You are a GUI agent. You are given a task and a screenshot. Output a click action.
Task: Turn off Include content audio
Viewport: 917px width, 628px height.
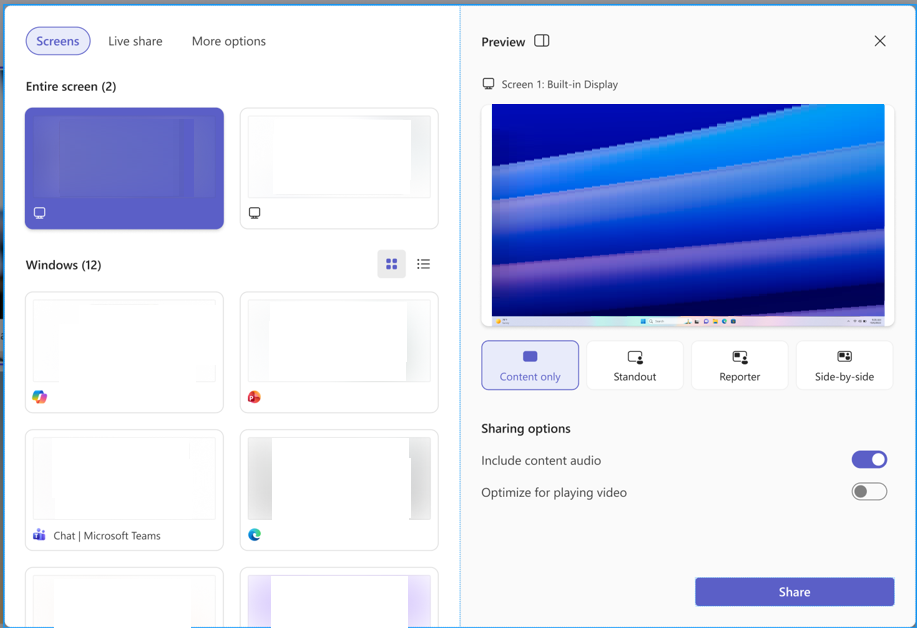click(x=869, y=460)
